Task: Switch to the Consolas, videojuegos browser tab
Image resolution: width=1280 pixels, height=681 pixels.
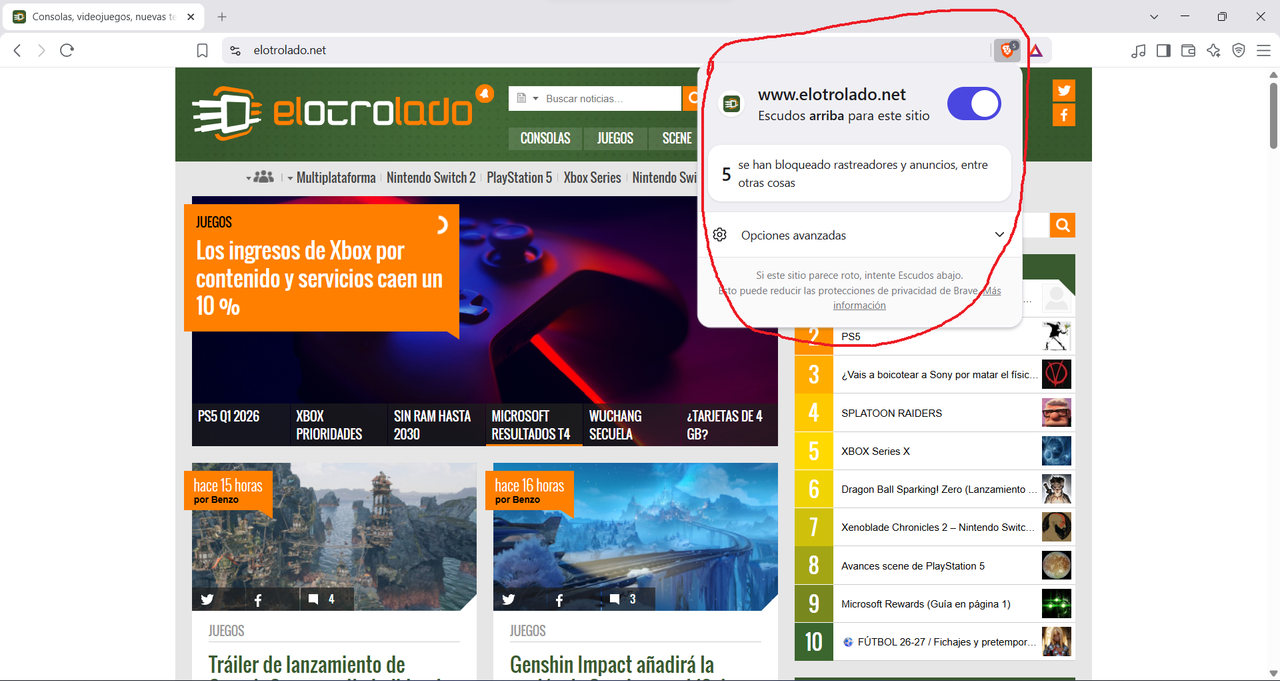Action: (x=104, y=17)
